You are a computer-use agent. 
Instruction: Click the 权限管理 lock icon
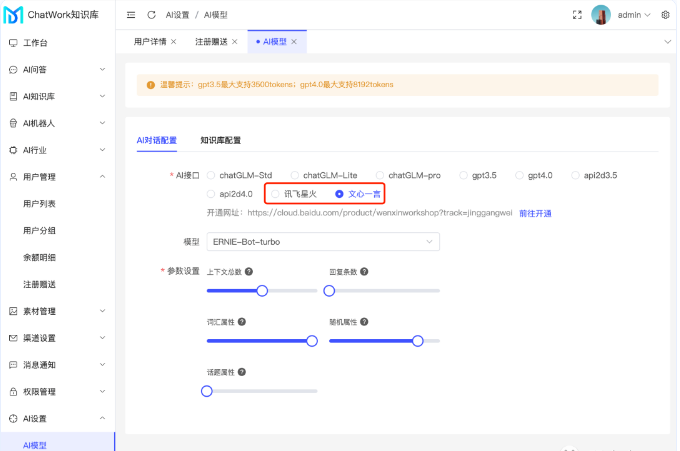(13, 392)
